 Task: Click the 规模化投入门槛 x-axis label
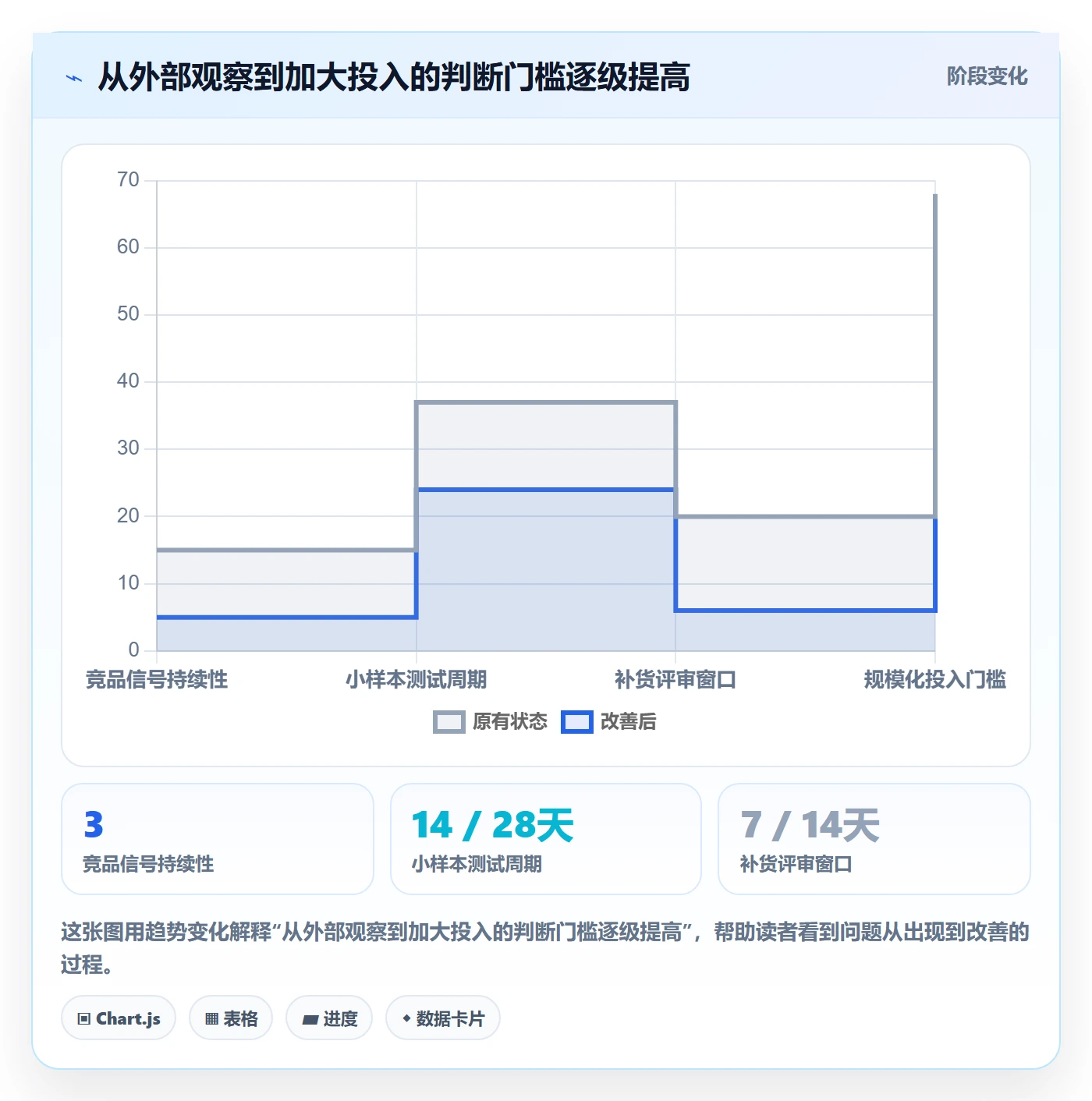tap(934, 680)
